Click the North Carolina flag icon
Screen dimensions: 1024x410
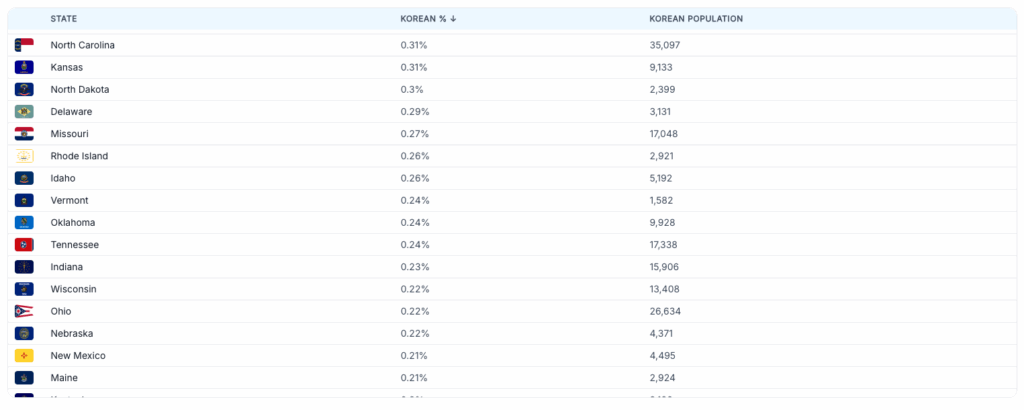tap(24, 45)
